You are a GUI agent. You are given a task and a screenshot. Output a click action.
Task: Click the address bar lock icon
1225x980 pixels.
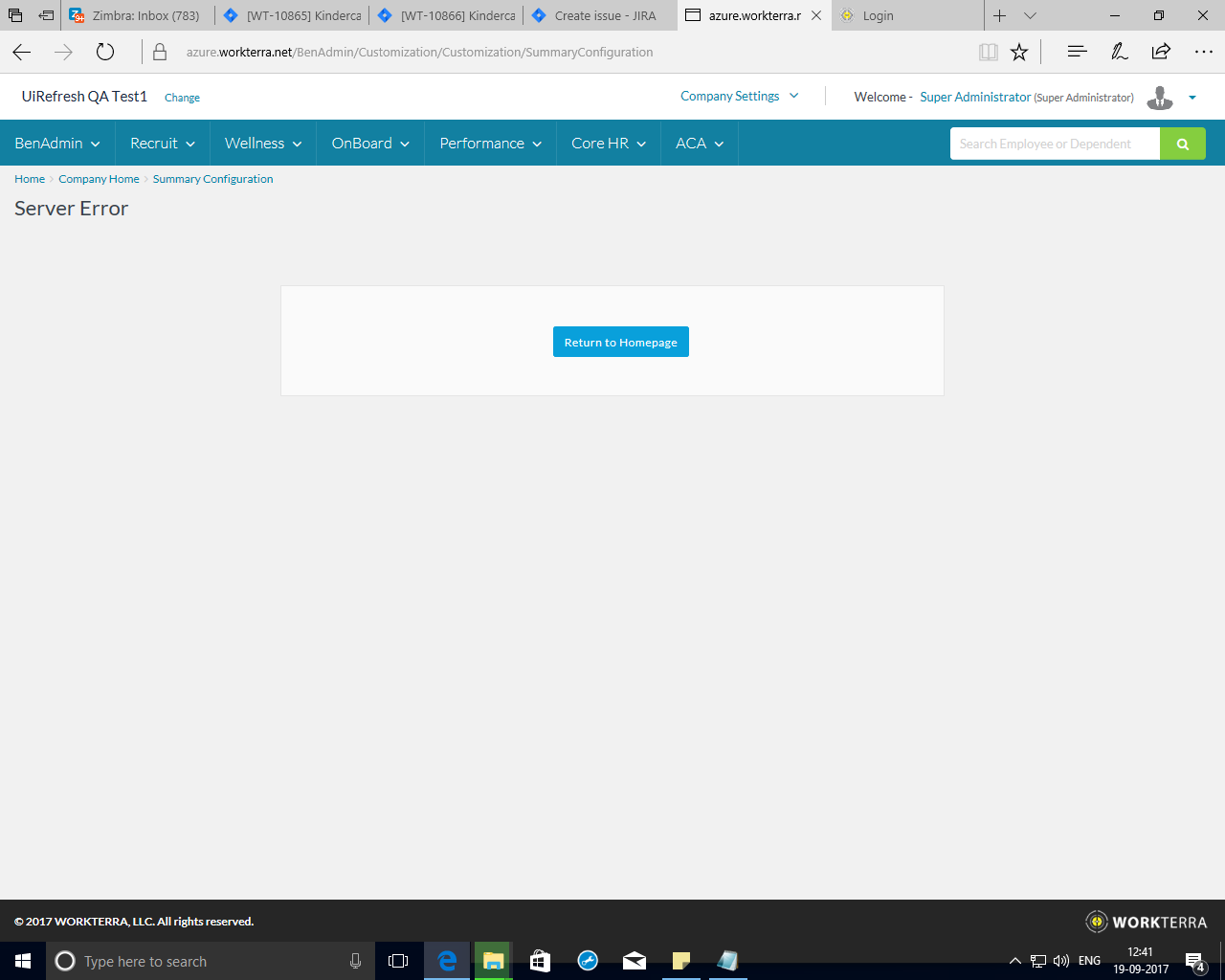(159, 52)
